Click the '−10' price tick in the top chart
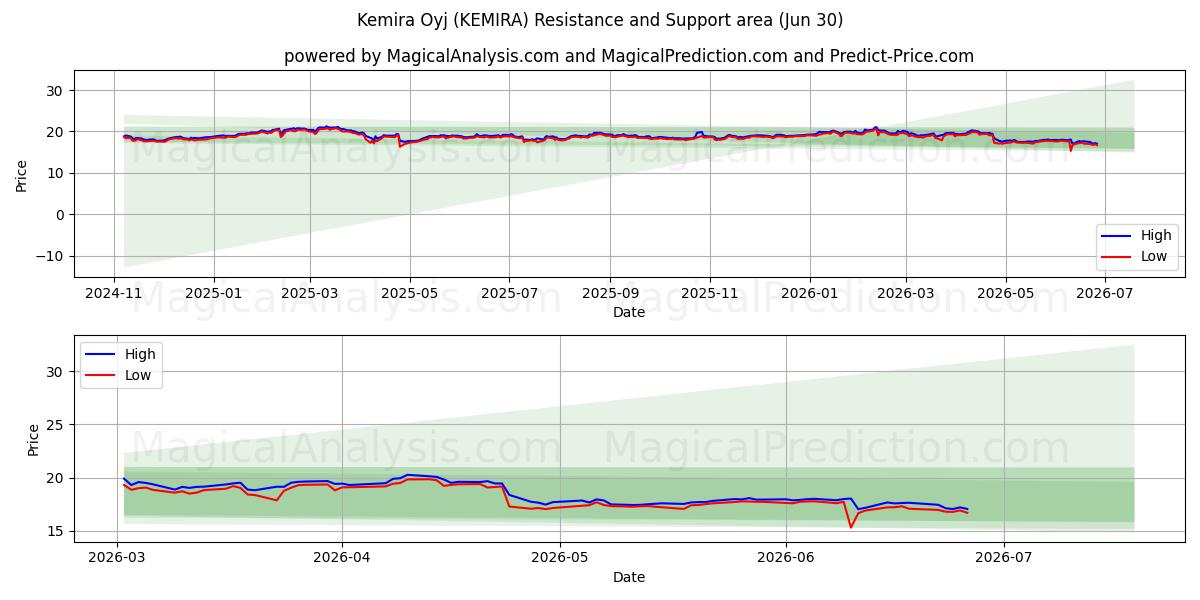Screen dimensions: 1200x600 (x=52, y=256)
